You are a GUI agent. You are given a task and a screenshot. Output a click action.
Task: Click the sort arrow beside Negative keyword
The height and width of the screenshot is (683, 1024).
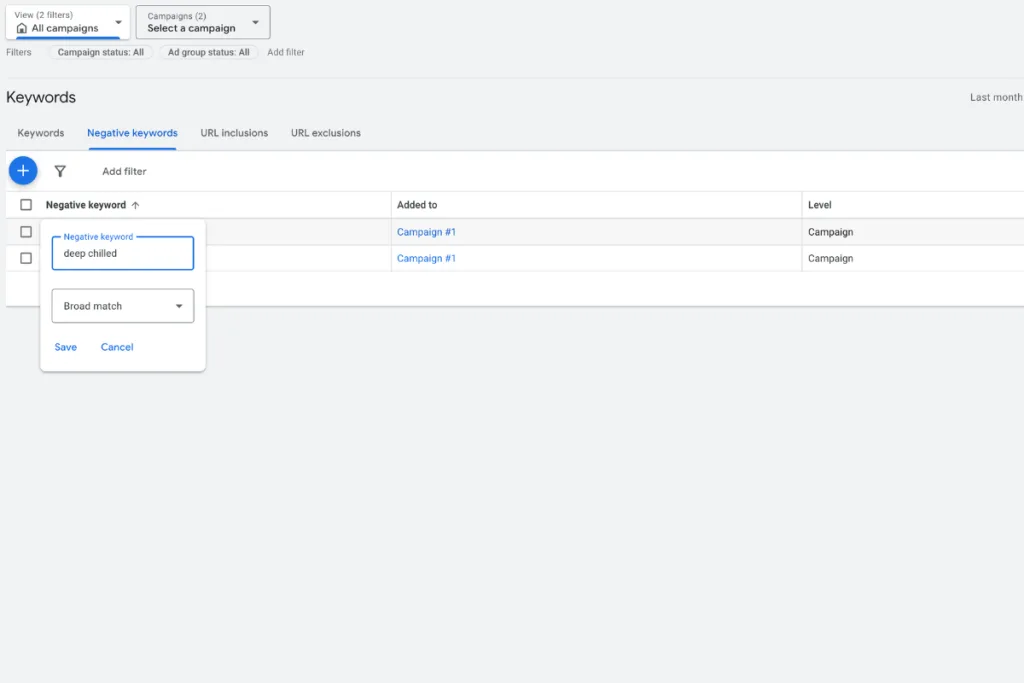[x=135, y=205]
